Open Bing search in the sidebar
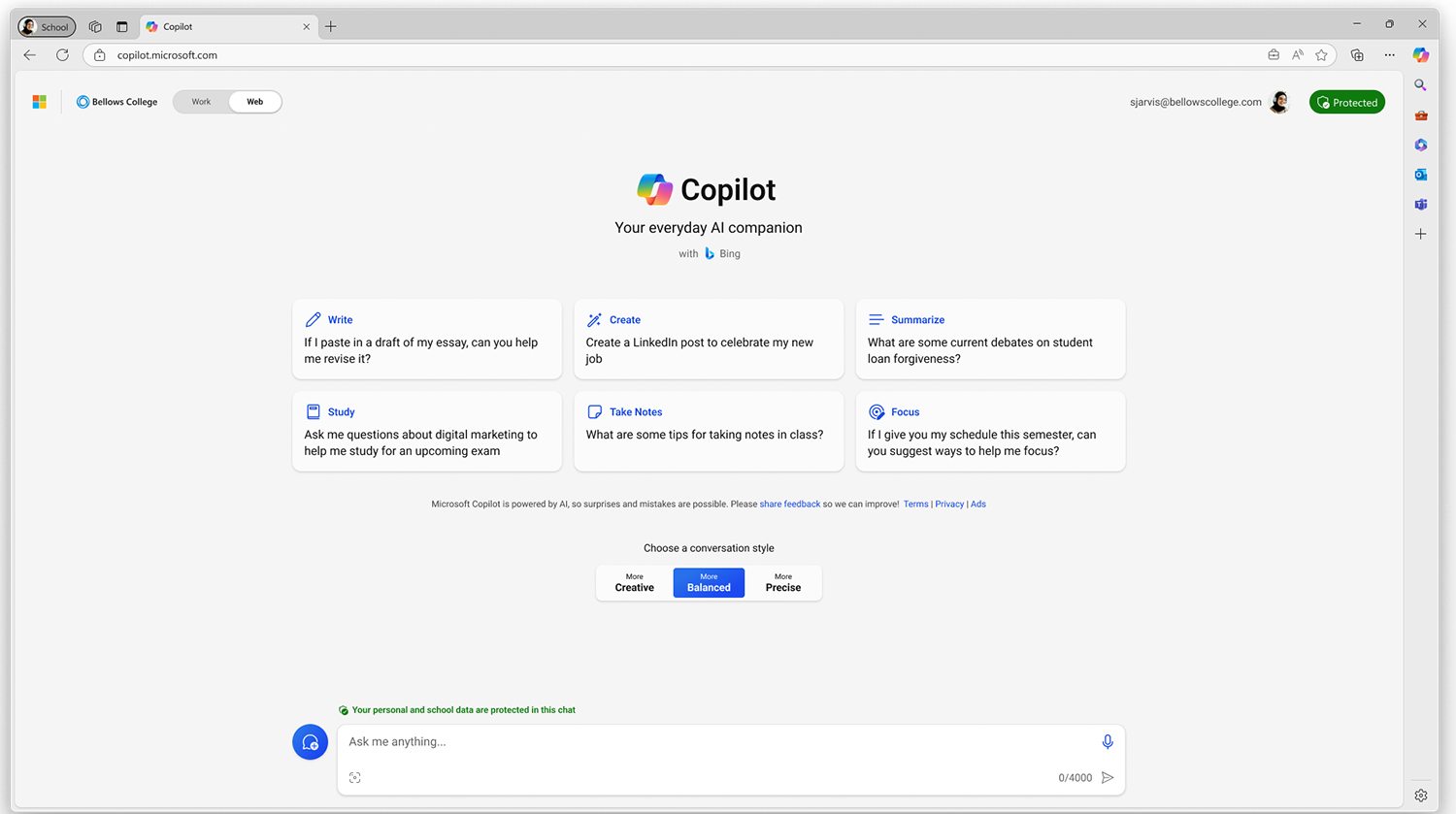Screen dimensions: 1456x814 pyautogui.click(x=1420, y=85)
